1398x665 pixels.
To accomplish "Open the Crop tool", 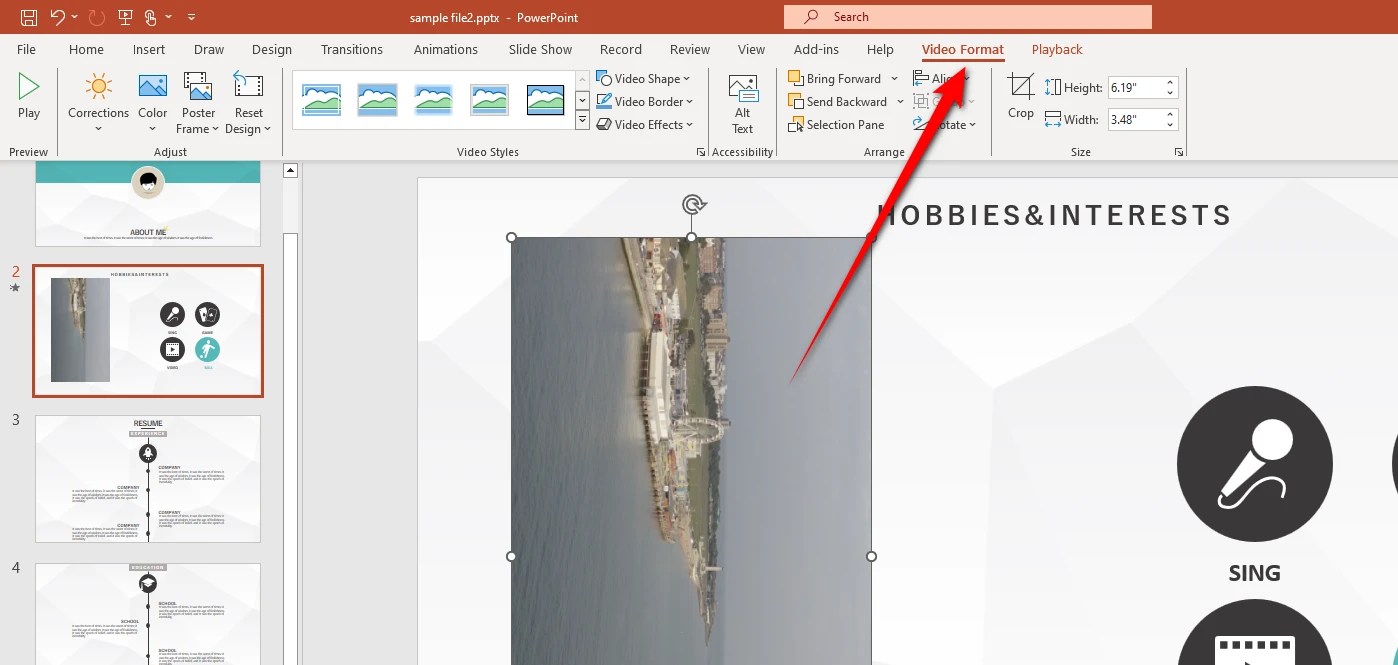I will [1020, 97].
